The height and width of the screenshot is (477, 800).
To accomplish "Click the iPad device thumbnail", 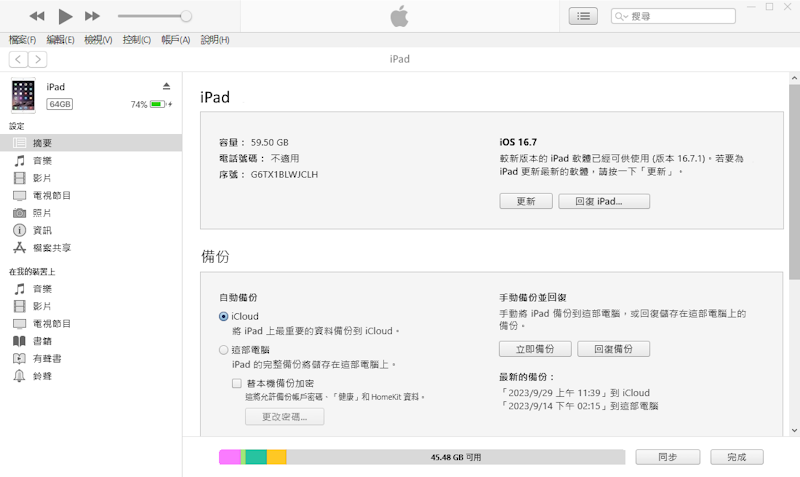I will click(23, 95).
